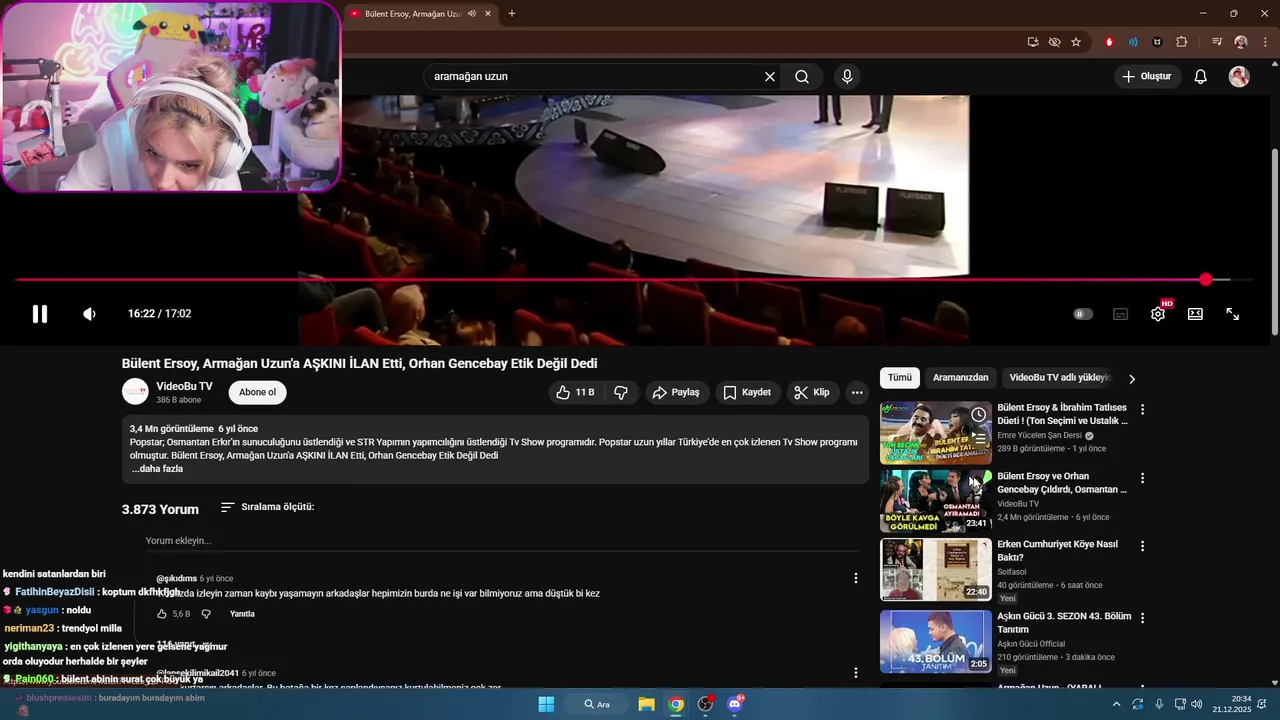This screenshot has height=720, width=1280.
Task: Open Chrome profile avatar
Action: tap(1241, 42)
